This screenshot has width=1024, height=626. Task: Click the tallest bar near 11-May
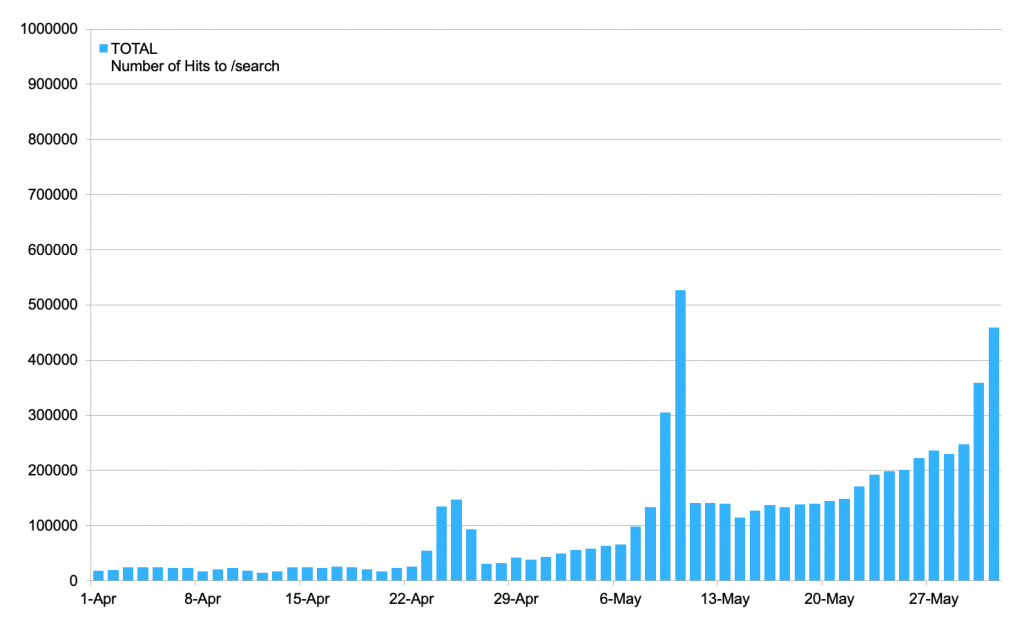pos(680,430)
